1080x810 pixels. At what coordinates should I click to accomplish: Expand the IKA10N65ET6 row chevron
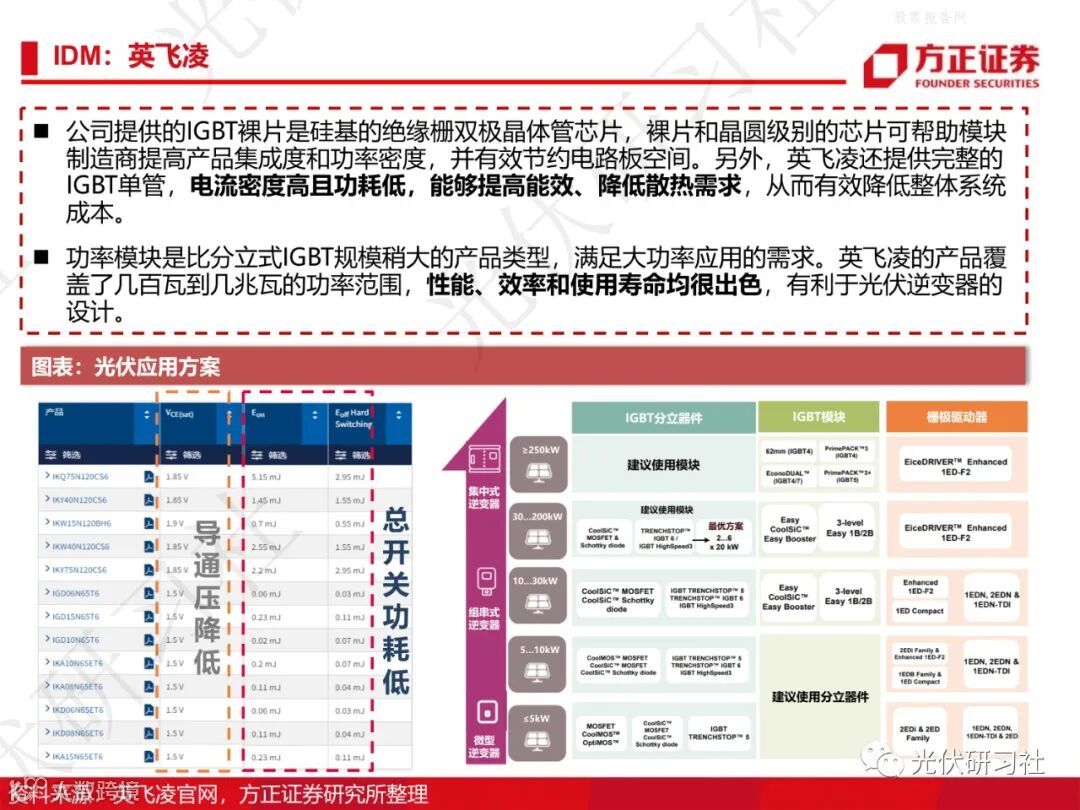(x=47, y=663)
